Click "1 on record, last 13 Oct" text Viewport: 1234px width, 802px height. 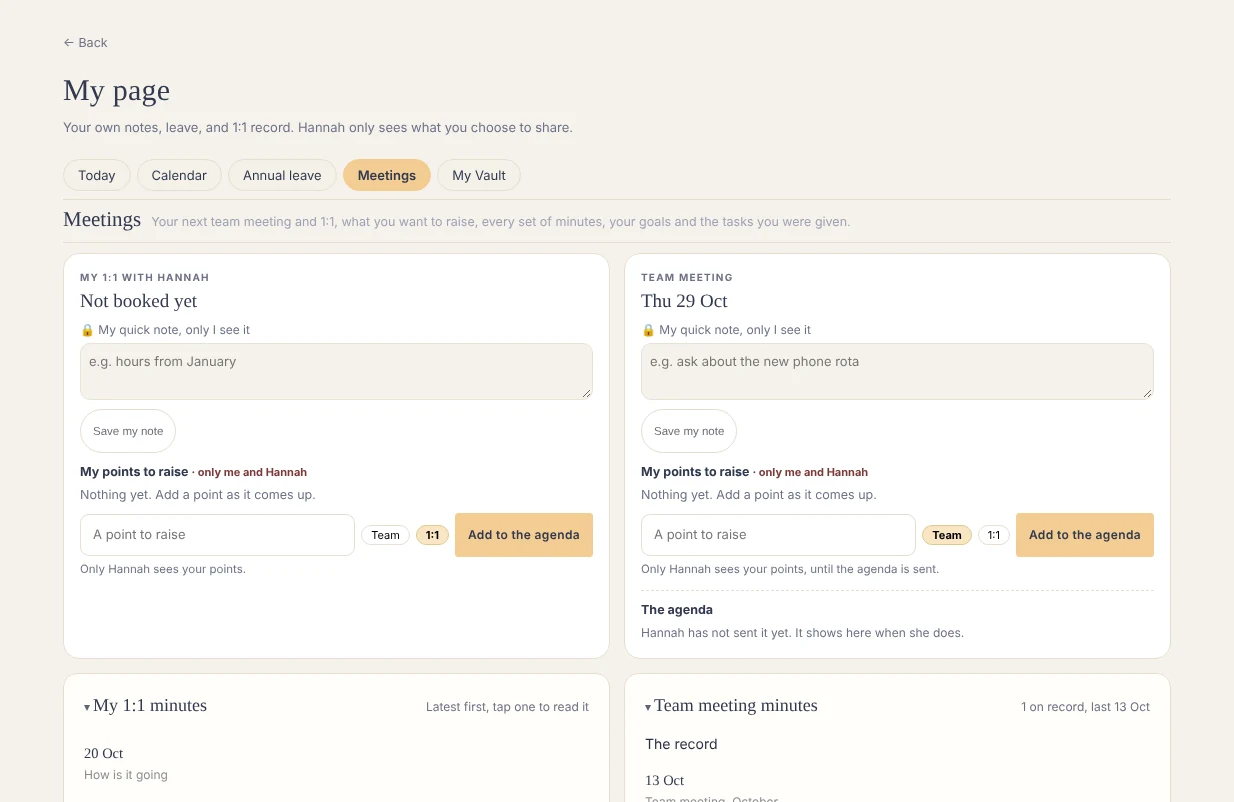point(1085,707)
